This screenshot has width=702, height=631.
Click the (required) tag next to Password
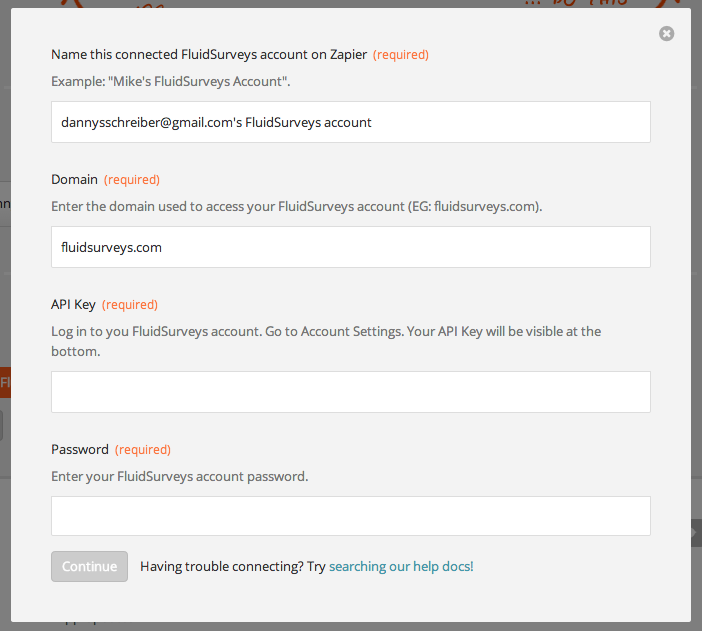click(x=143, y=449)
